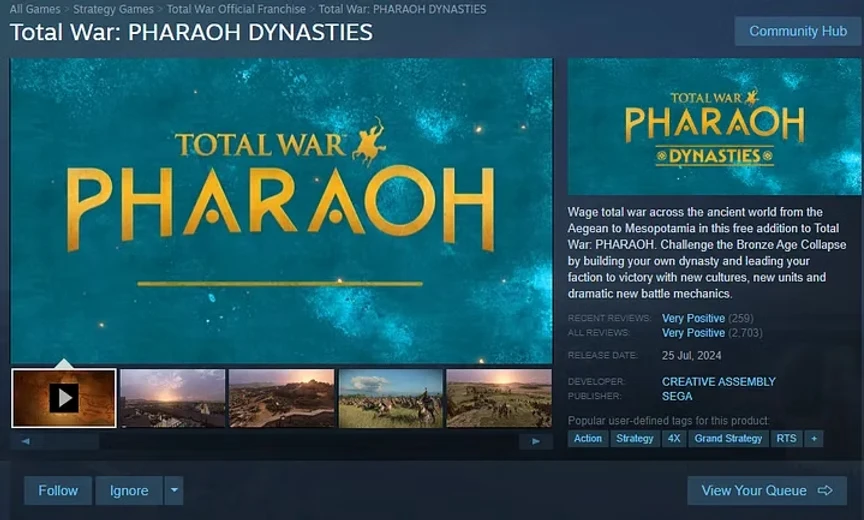Click the right arrow of the thumbnail scroller
Viewport: 864px width, 520px height.
pos(536,441)
